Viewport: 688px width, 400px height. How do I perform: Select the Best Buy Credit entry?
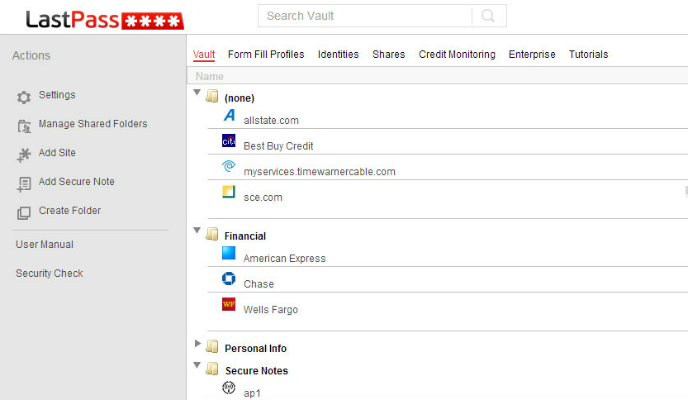tap(278, 146)
